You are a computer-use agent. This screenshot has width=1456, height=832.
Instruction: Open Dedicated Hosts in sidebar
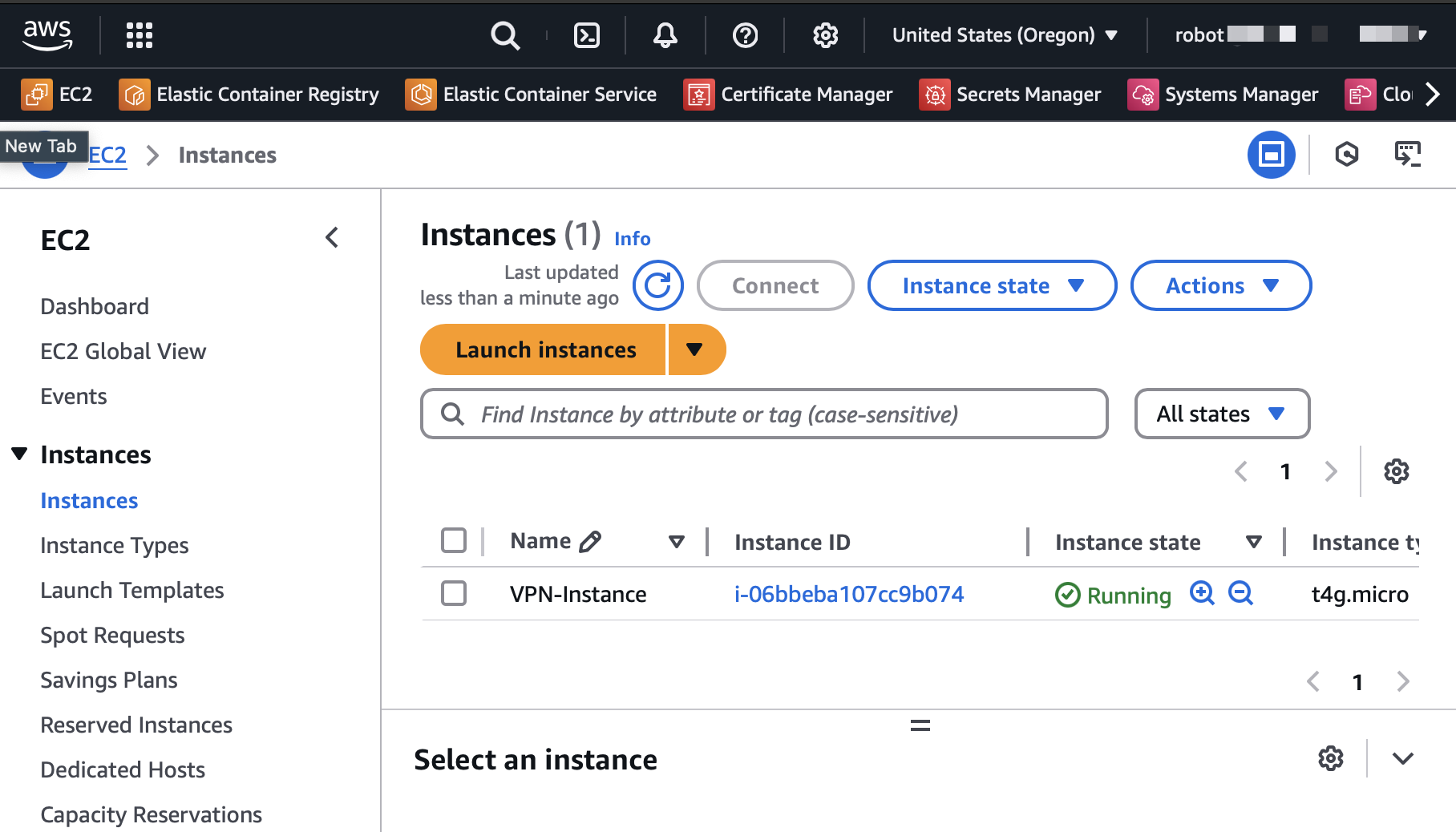[123, 769]
